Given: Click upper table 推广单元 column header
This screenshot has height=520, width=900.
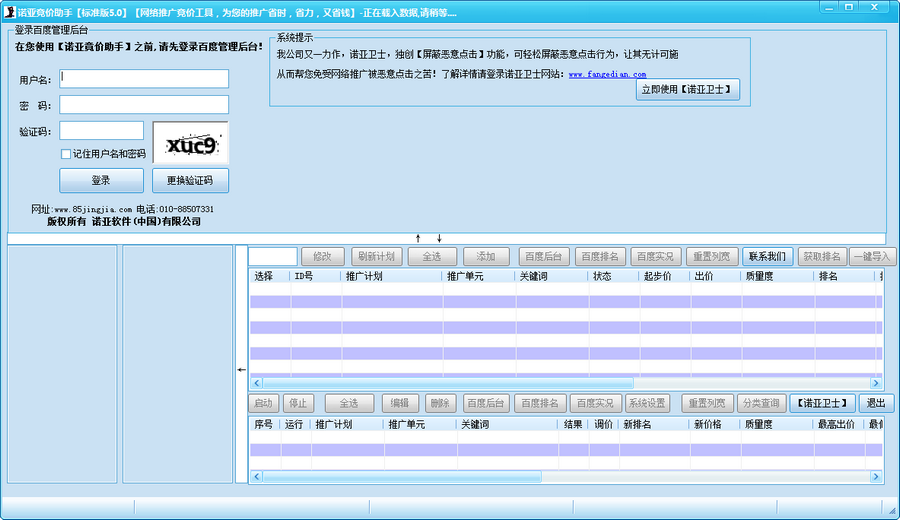Looking at the screenshot, I should click(479, 276).
